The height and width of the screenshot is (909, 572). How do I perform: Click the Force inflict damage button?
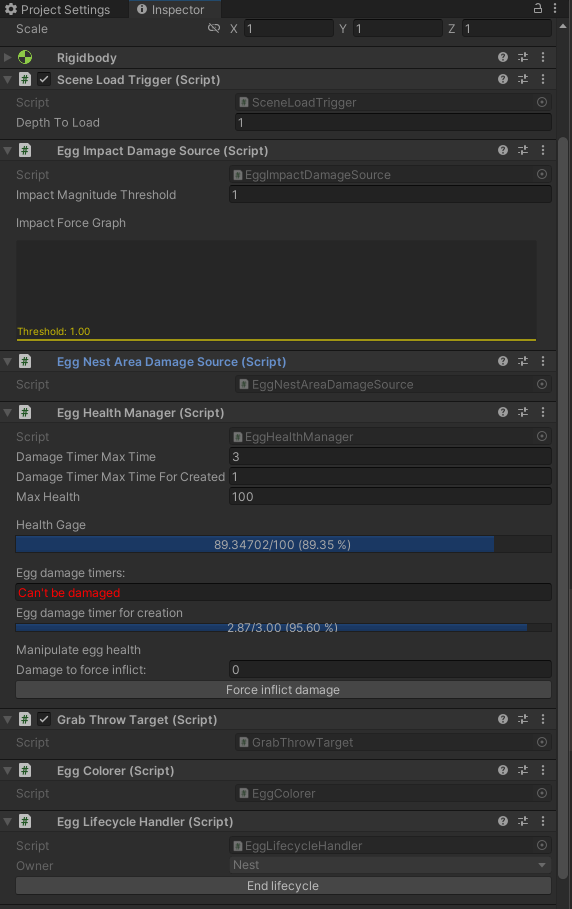pos(283,690)
